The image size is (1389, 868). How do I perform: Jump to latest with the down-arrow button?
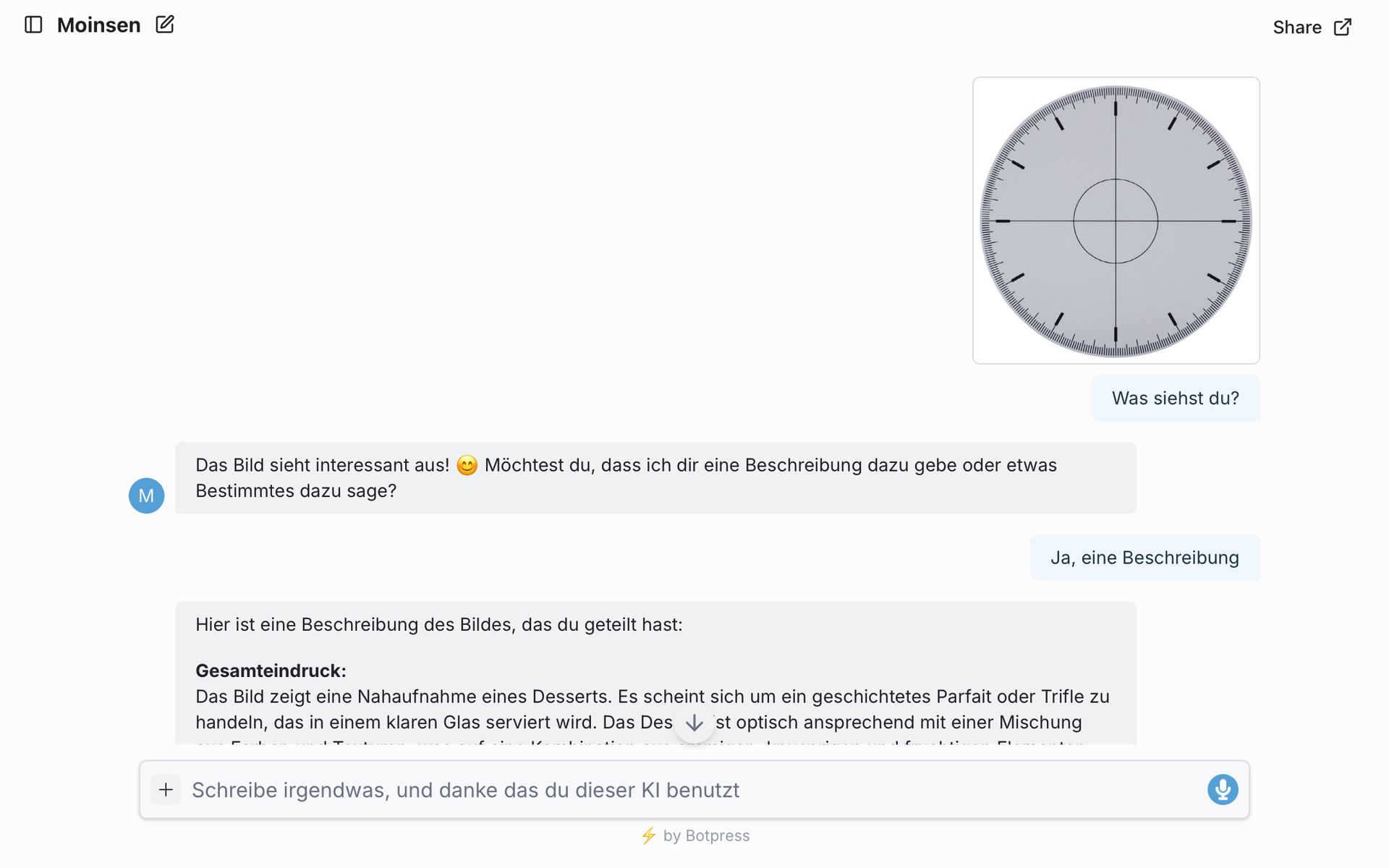pos(694,723)
